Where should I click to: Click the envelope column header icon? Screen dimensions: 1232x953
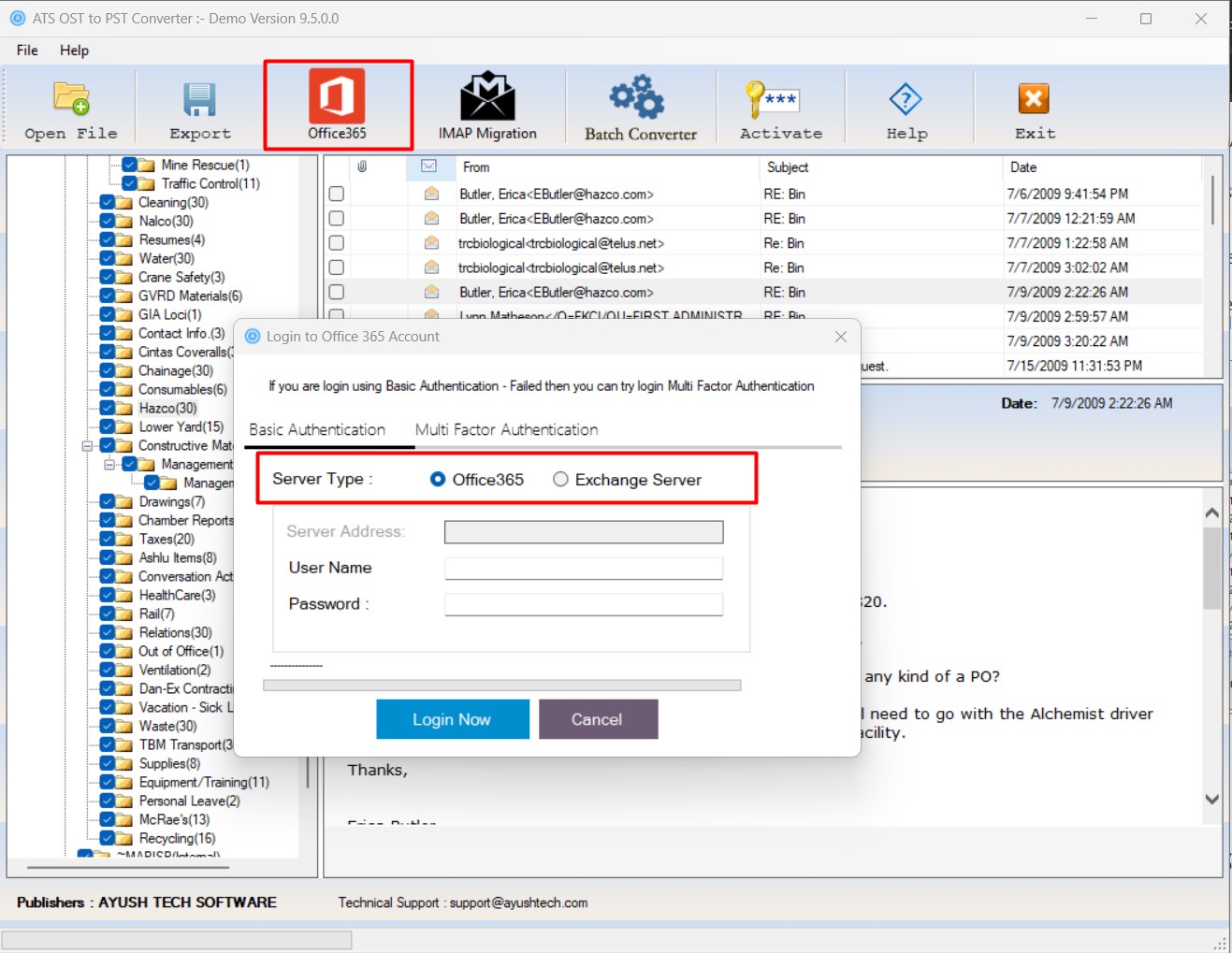[x=429, y=166]
